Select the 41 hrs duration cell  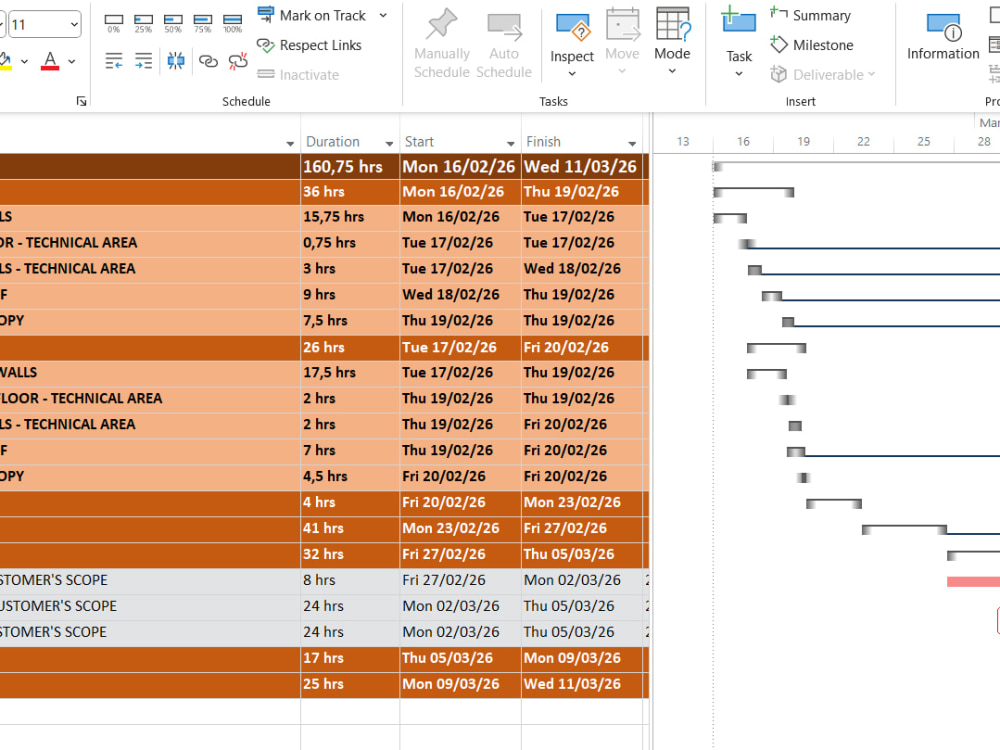pyautogui.click(x=350, y=528)
